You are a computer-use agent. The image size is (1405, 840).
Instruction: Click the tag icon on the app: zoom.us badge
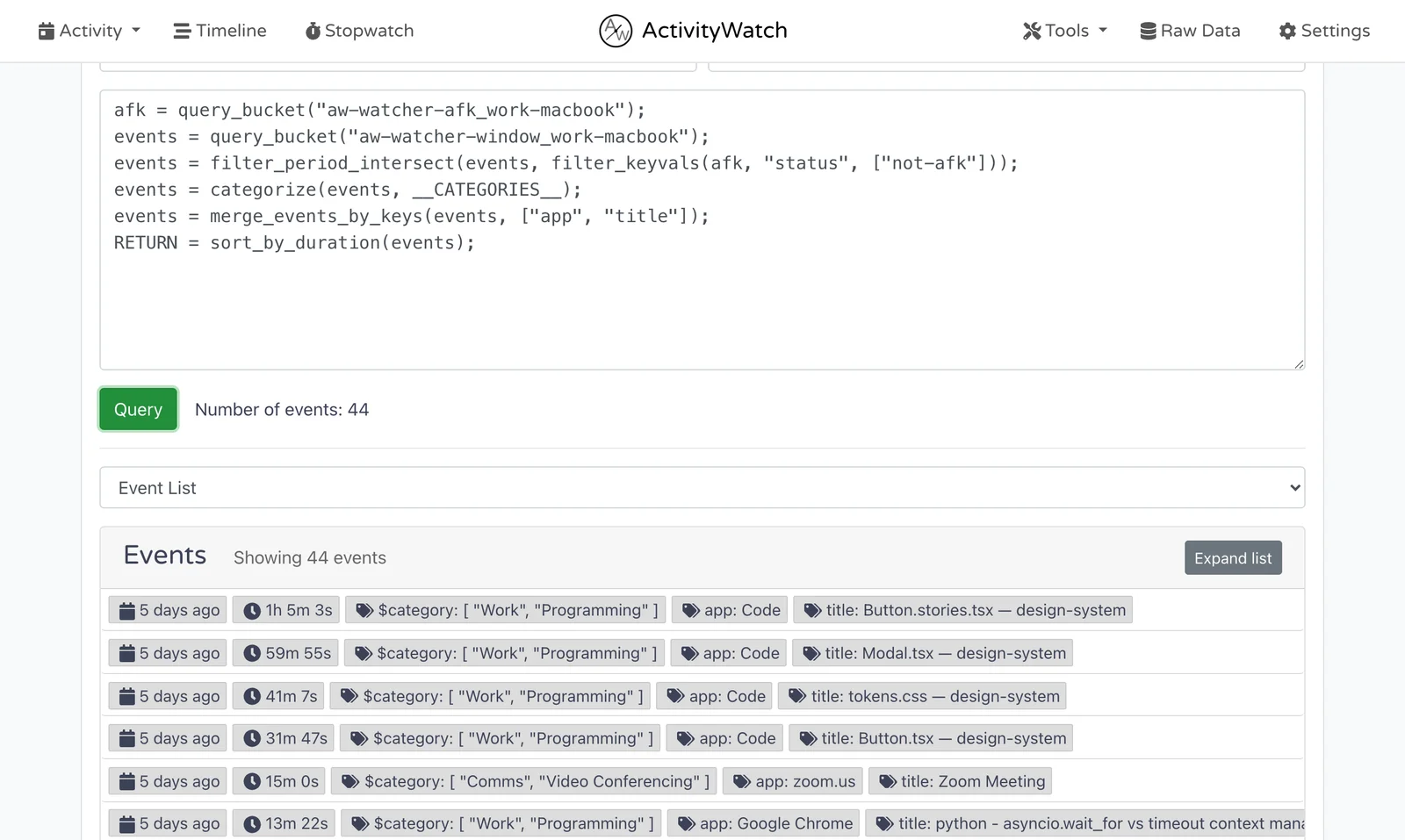742,782
